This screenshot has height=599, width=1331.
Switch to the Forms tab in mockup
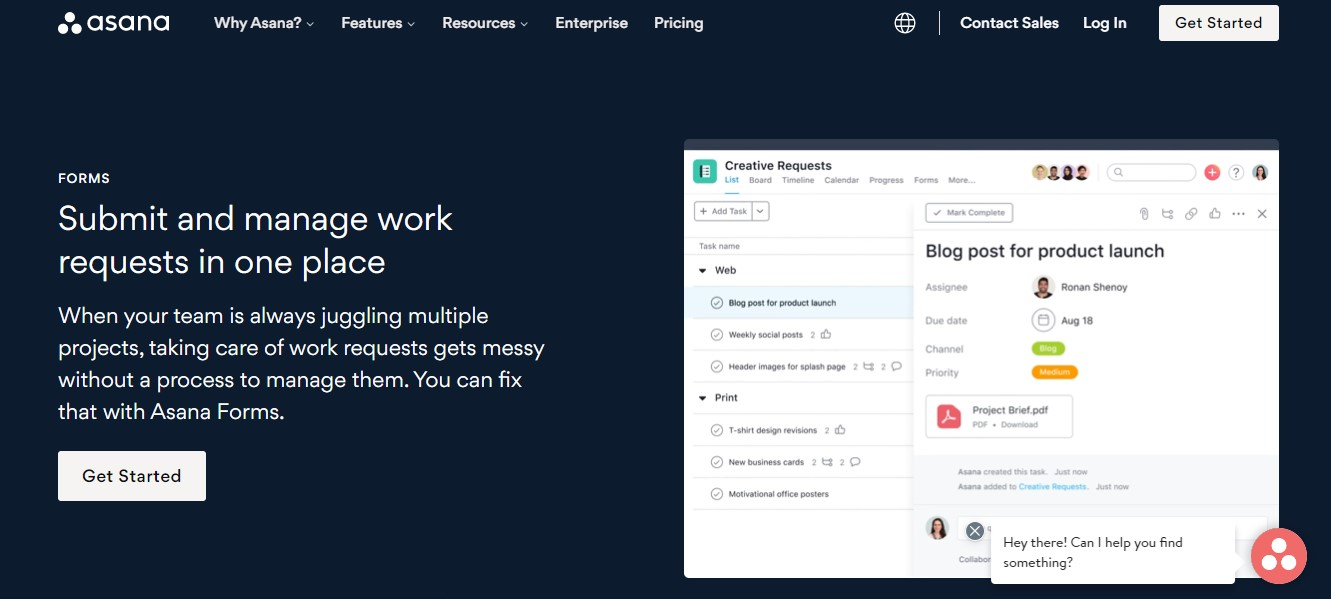926,181
